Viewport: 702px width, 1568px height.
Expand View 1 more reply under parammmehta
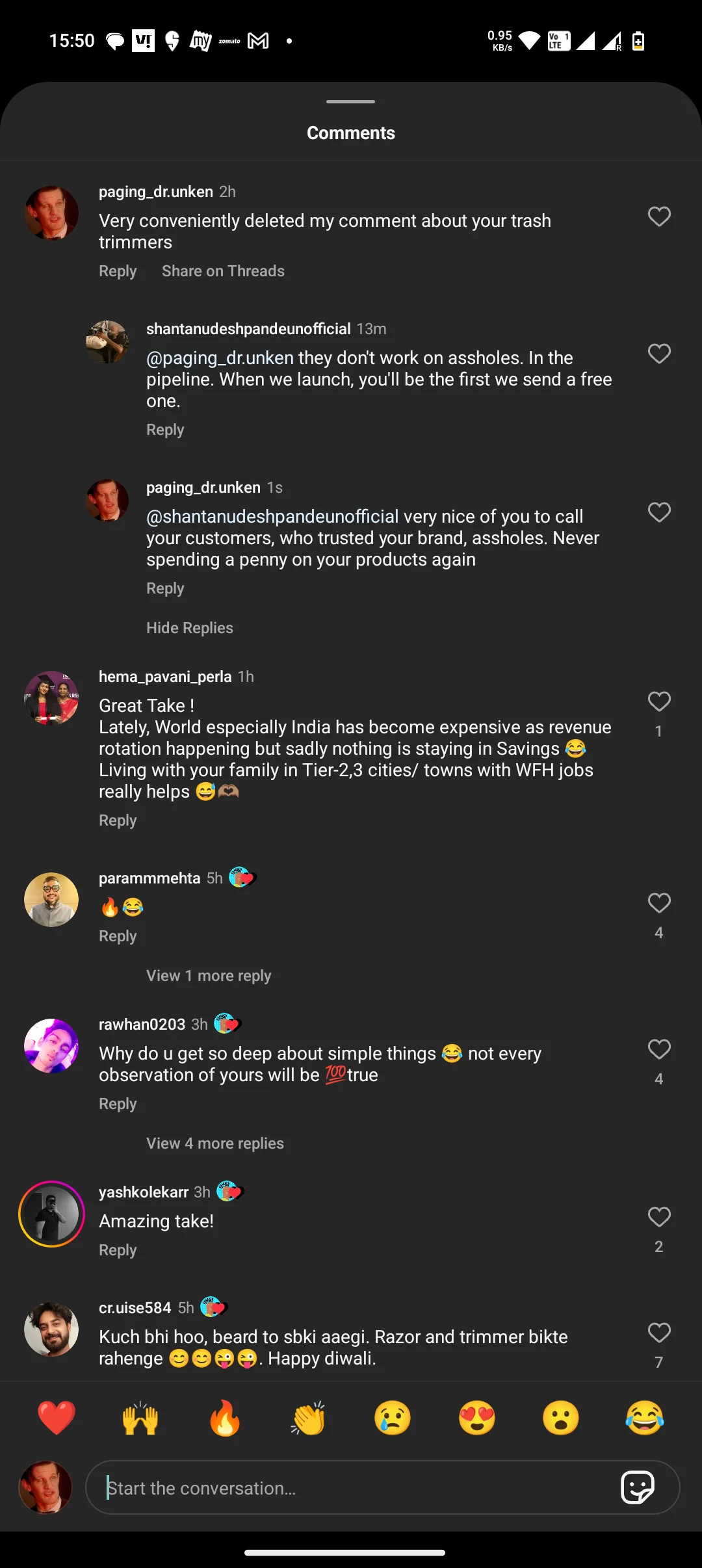[x=208, y=976]
